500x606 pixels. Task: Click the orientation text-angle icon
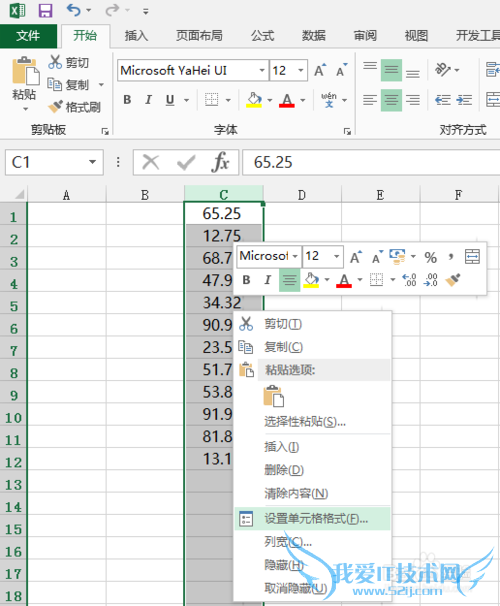pos(442,70)
